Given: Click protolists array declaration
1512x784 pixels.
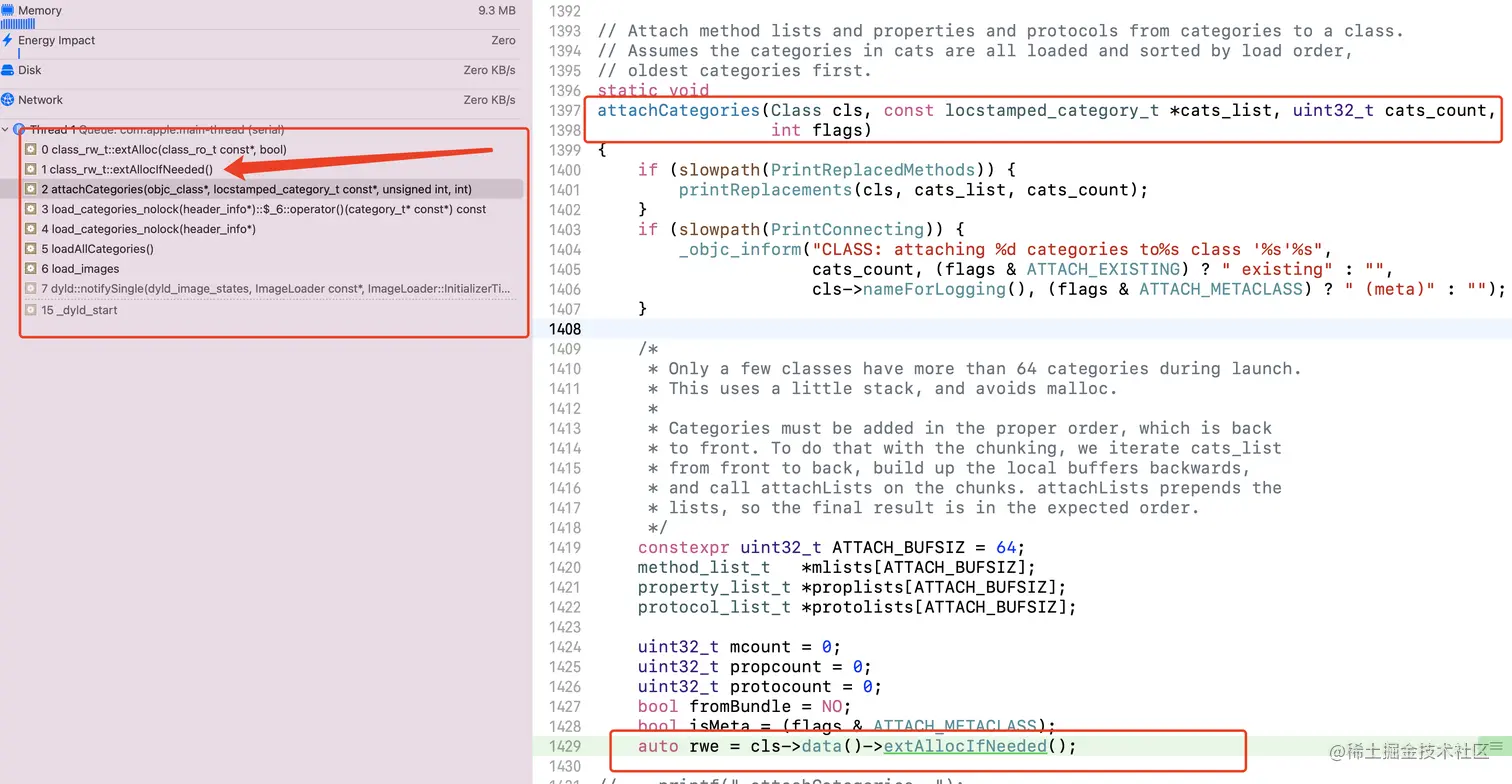Looking at the screenshot, I should pyautogui.click(x=857, y=607).
